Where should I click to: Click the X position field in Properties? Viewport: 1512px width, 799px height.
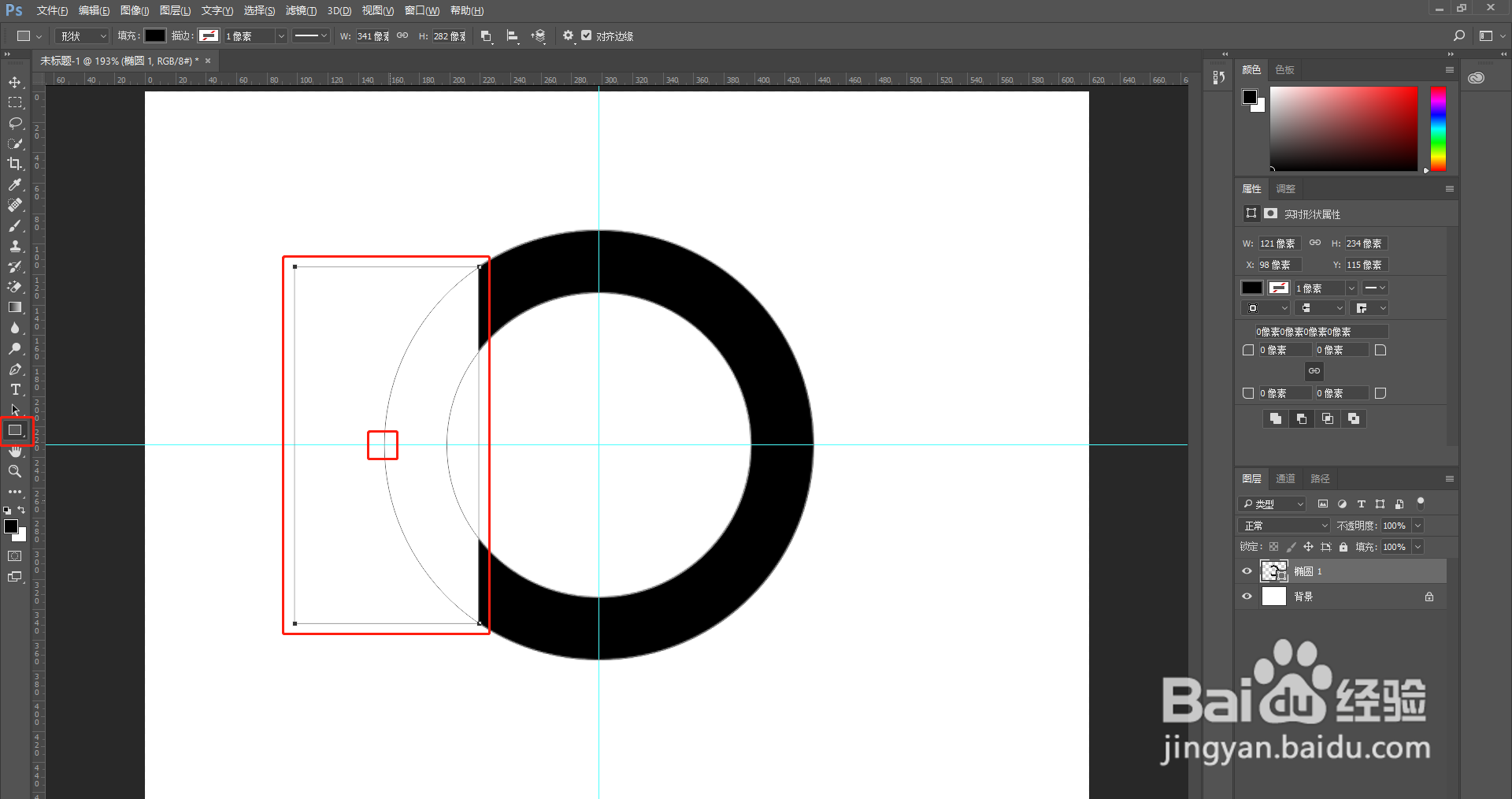1279,265
